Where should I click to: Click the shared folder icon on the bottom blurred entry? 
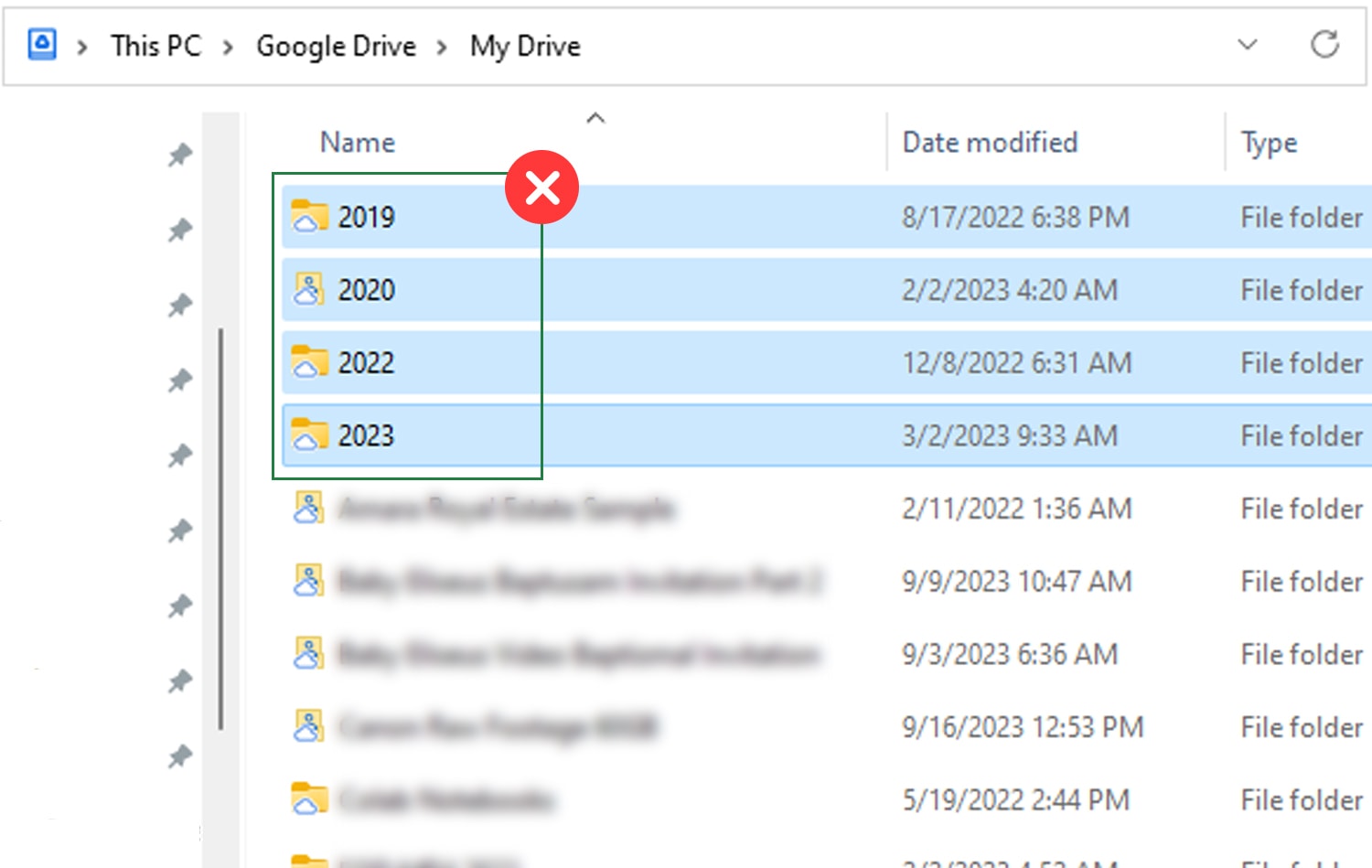coord(308,727)
